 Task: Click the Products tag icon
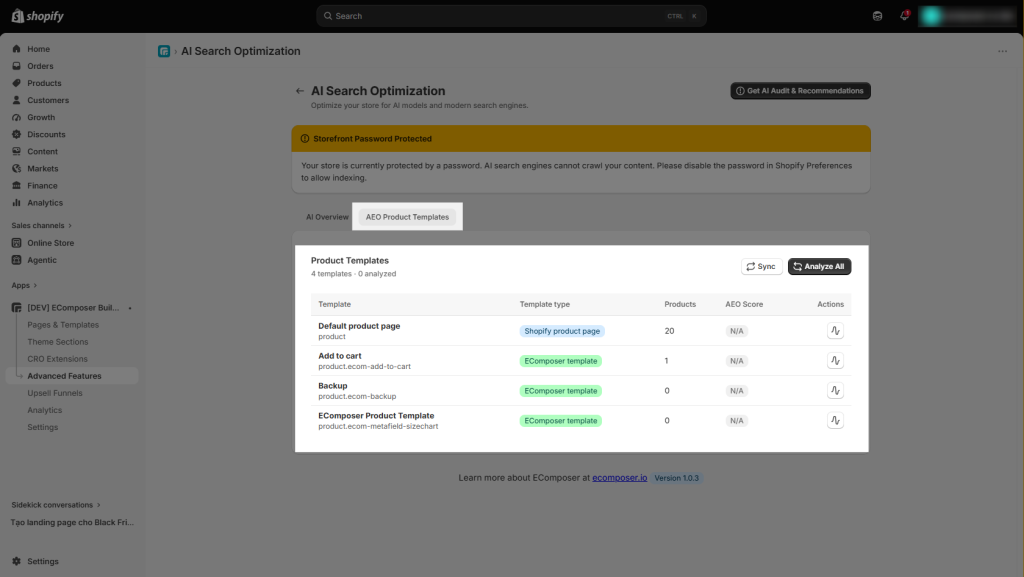16,83
